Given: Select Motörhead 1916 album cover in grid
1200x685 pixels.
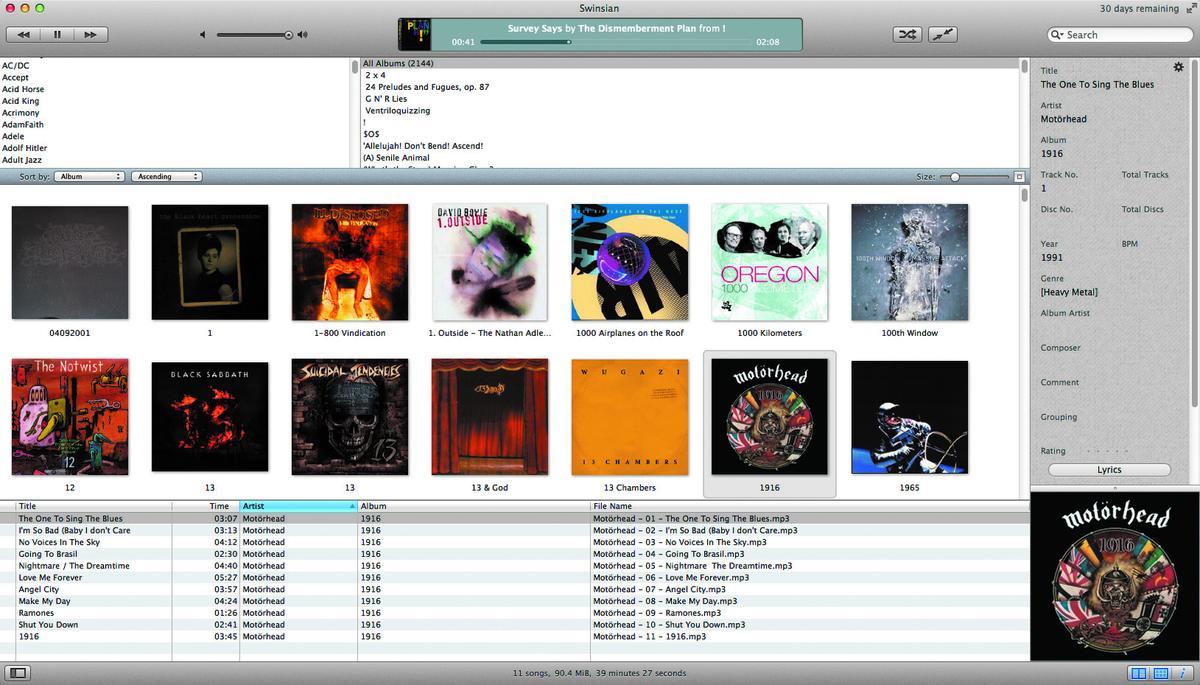Looking at the screenshot, I should coord(770,417).
